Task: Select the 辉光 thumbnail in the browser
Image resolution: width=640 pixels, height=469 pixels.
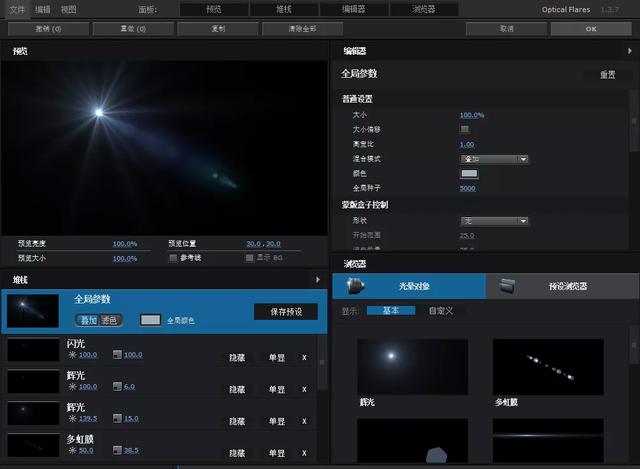Action: (413, 367)
